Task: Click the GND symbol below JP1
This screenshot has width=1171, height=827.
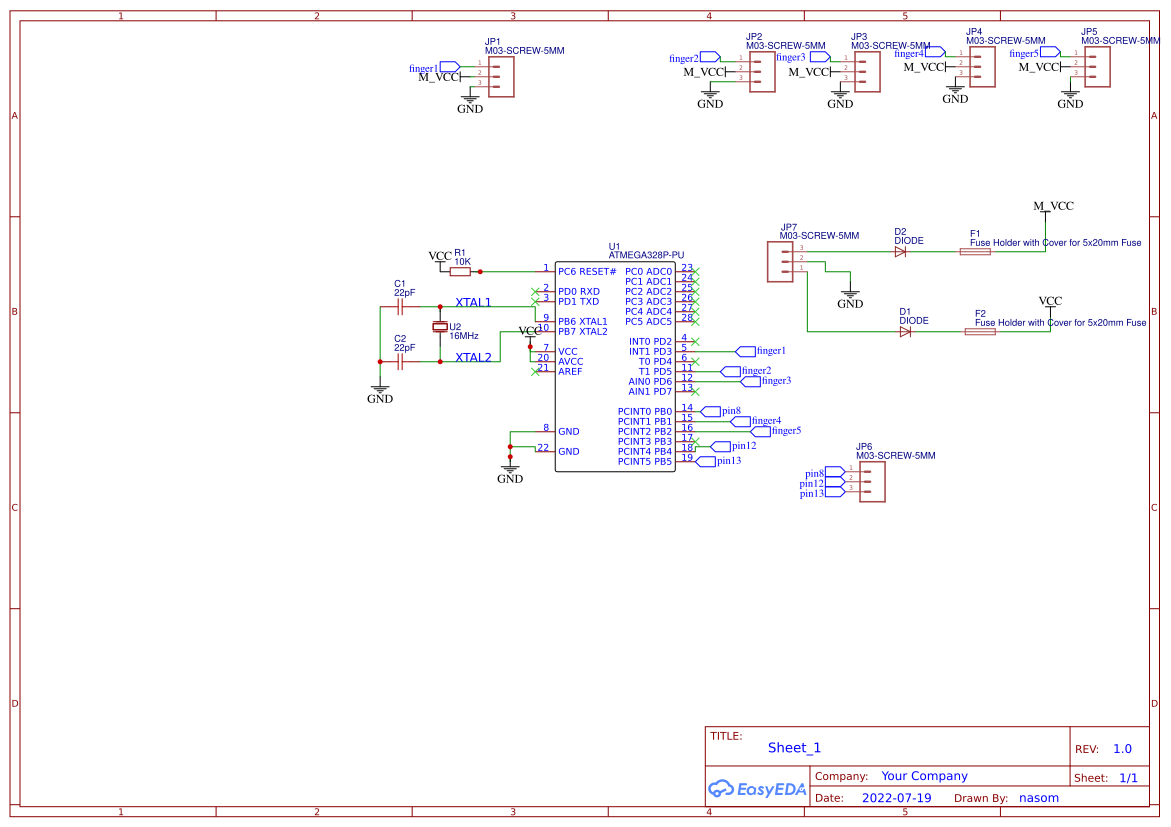Action: (470, 100)
